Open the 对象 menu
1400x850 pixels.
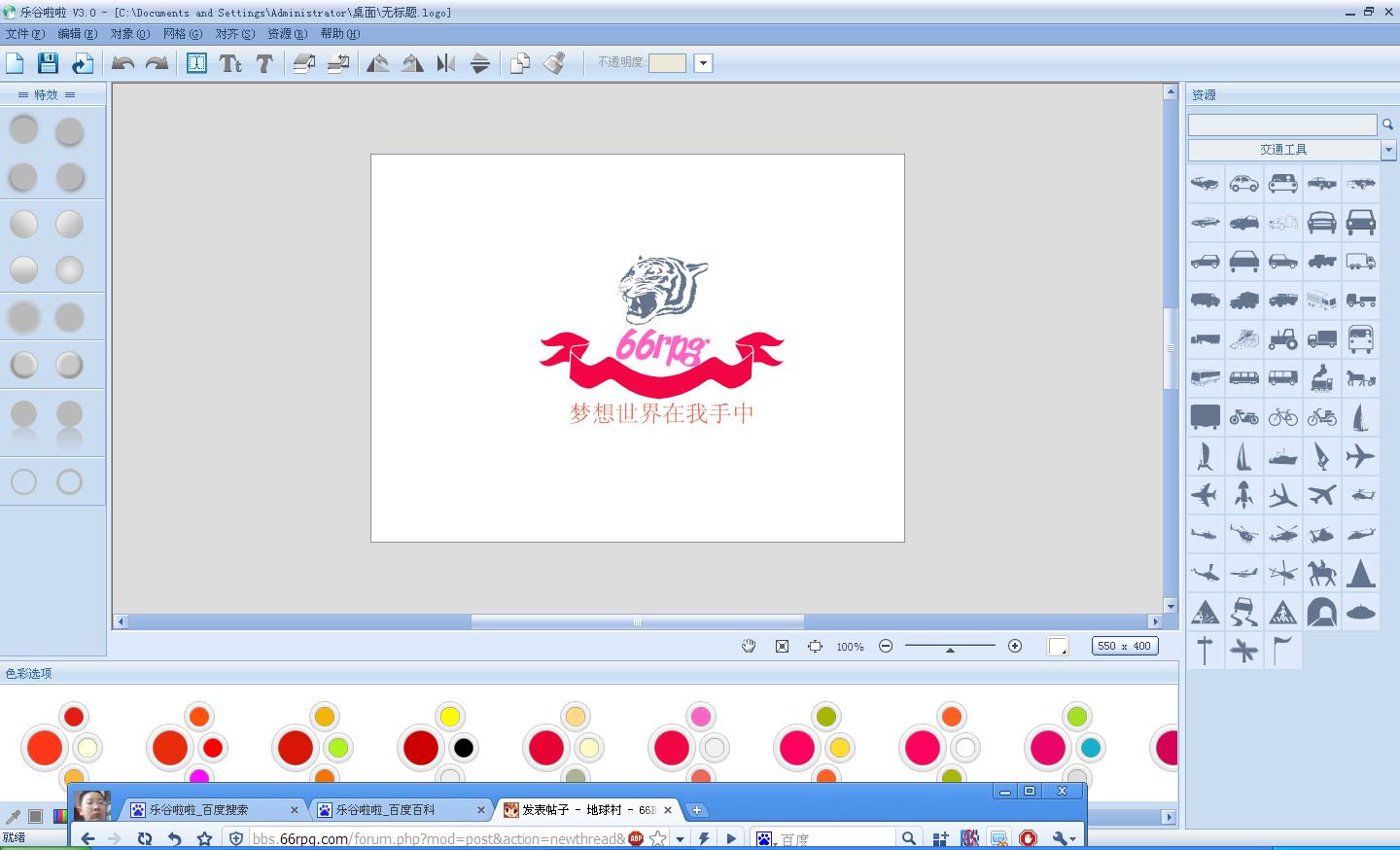129,34
